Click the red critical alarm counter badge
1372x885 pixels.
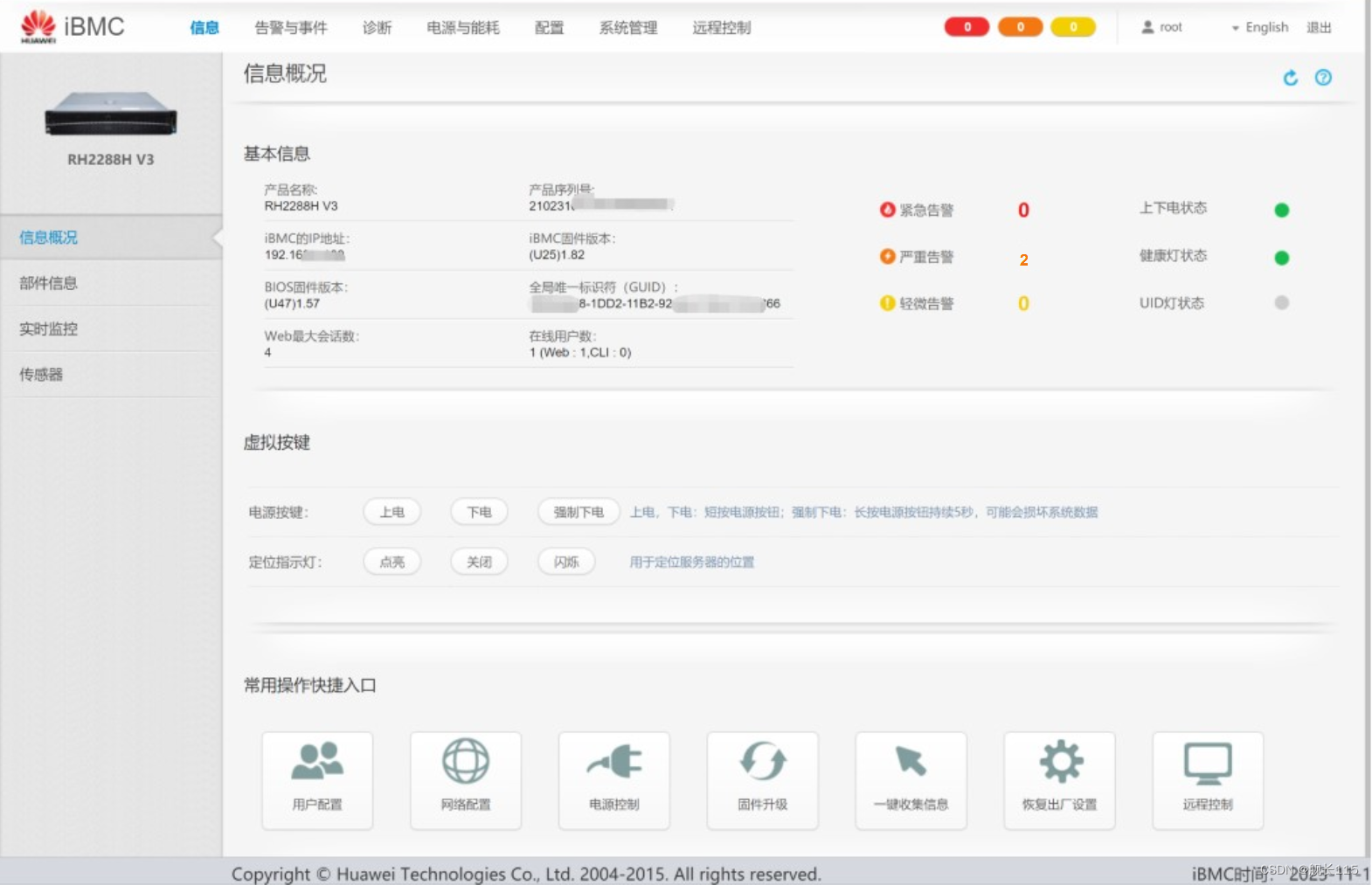click(x=967, y=27)
